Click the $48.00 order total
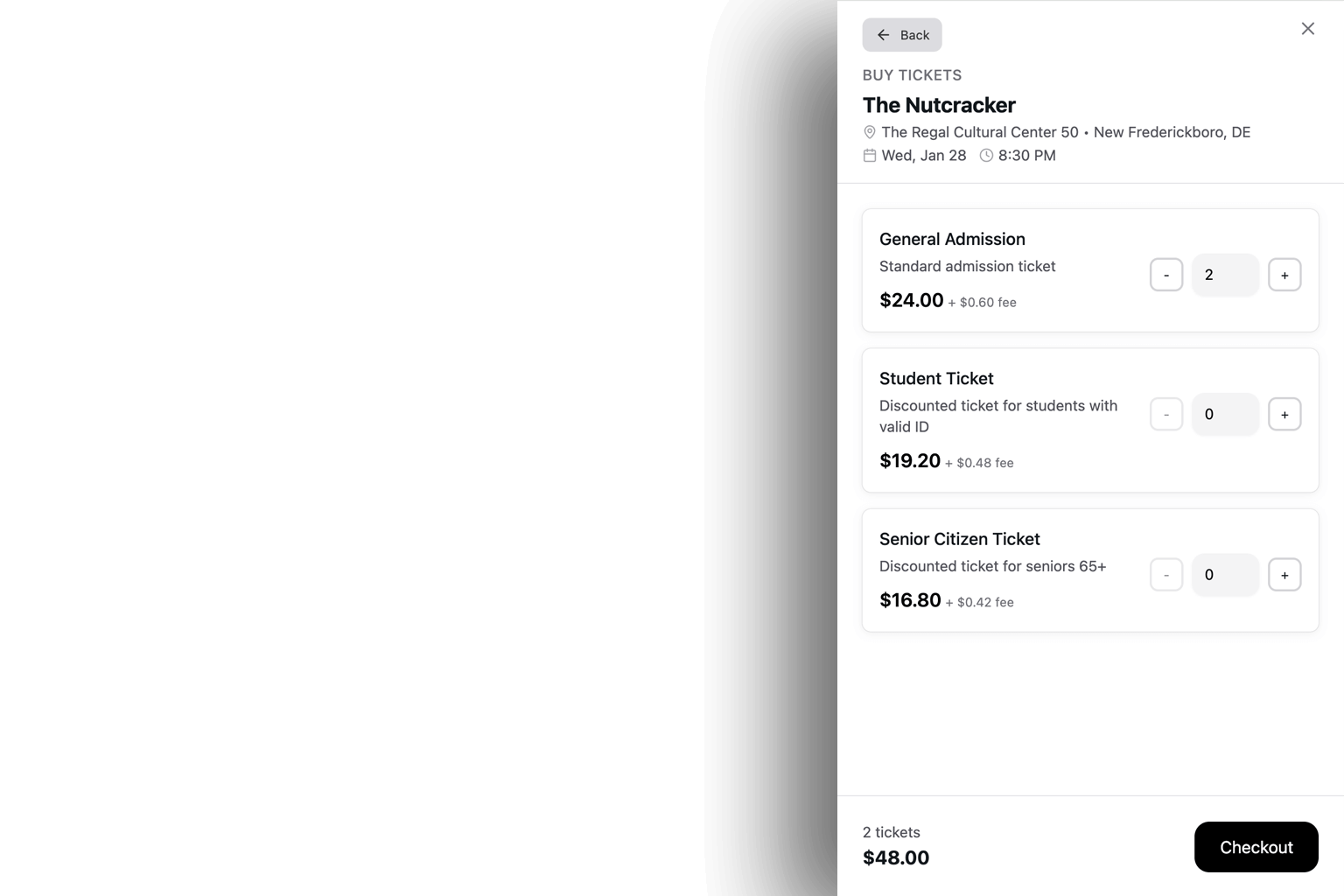The image size is (1344, 896). coord(896,857)
